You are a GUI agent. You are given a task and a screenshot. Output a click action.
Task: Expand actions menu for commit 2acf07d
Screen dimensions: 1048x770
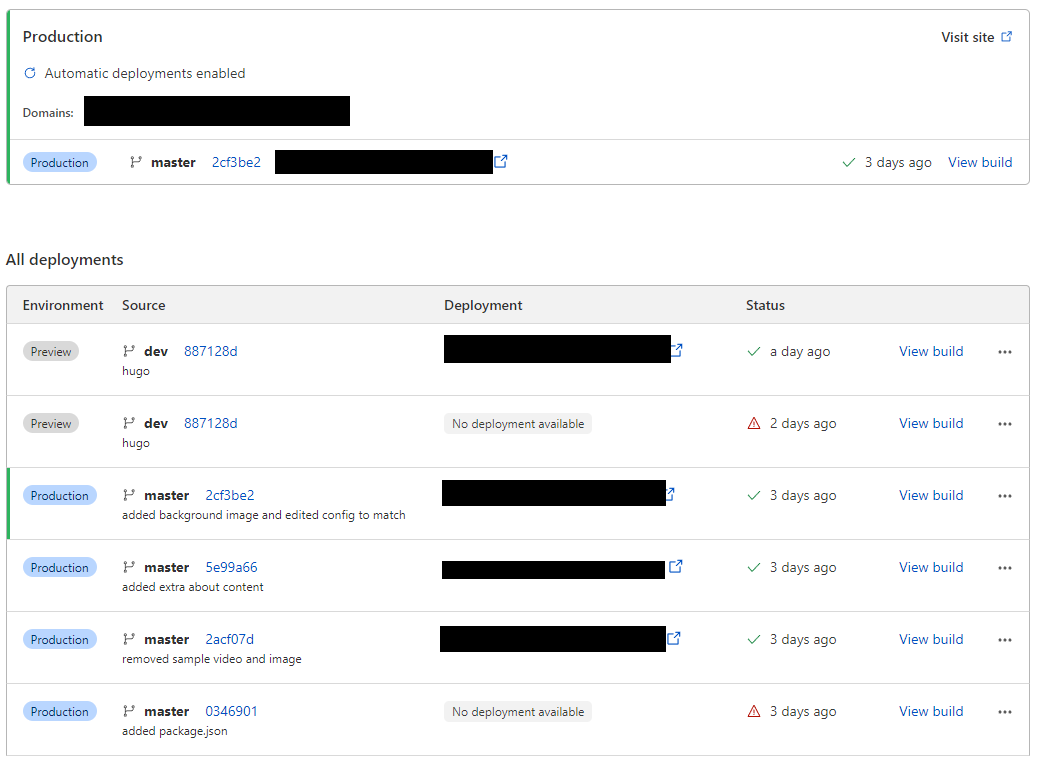click(1005, 640)
